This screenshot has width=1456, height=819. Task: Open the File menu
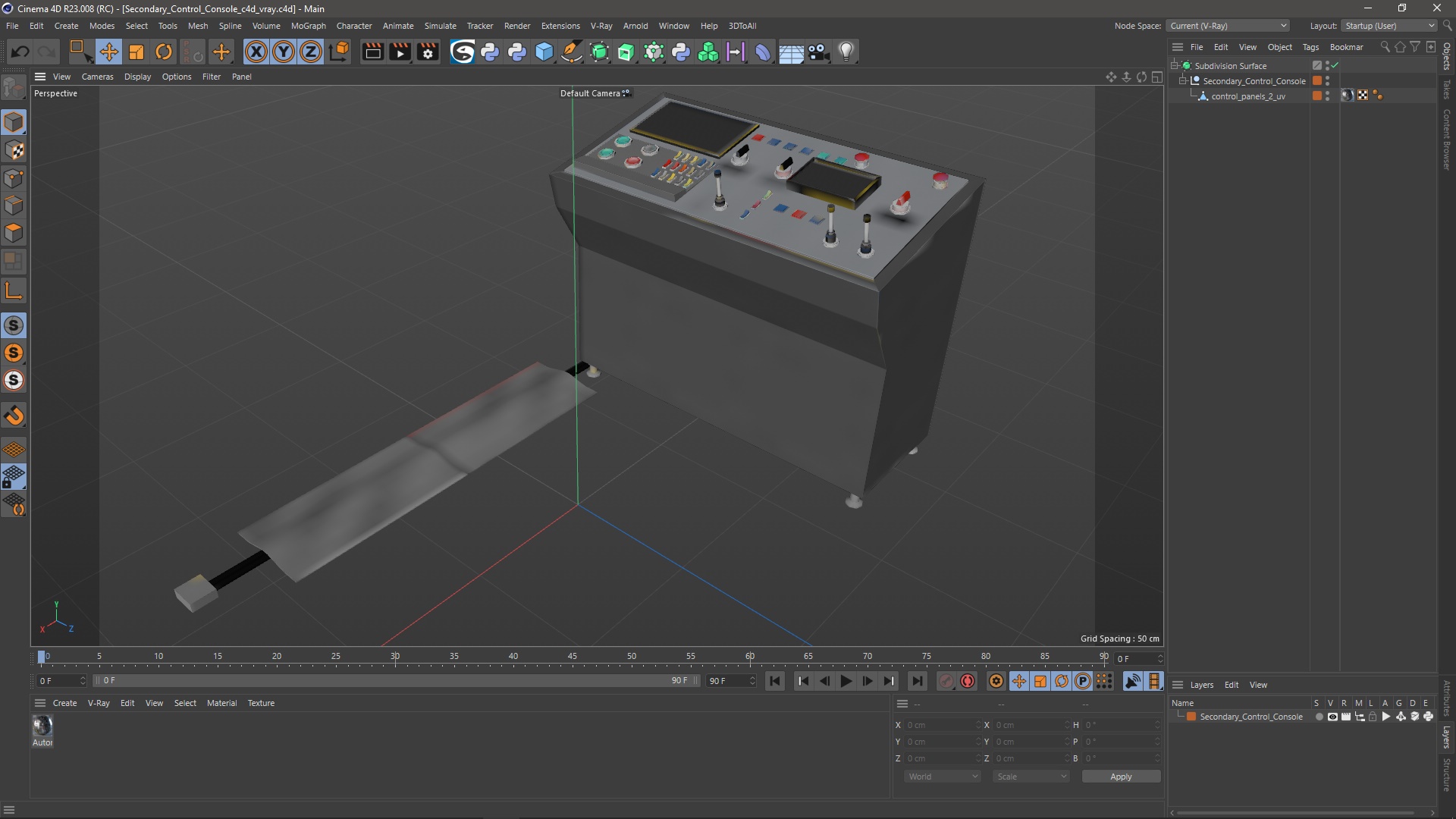(x=12, y=26)
